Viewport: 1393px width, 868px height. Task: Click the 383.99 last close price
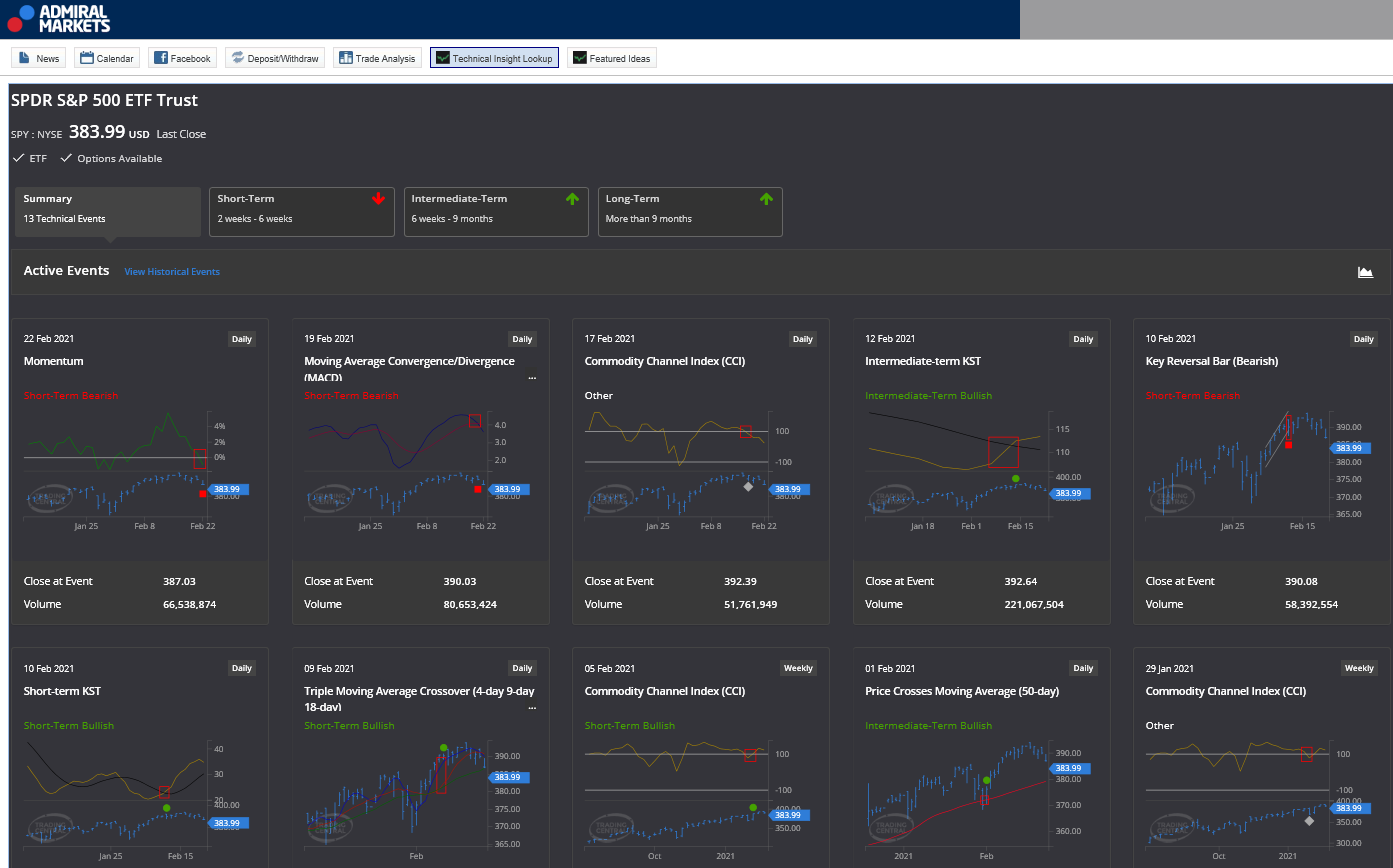(97, 132)
